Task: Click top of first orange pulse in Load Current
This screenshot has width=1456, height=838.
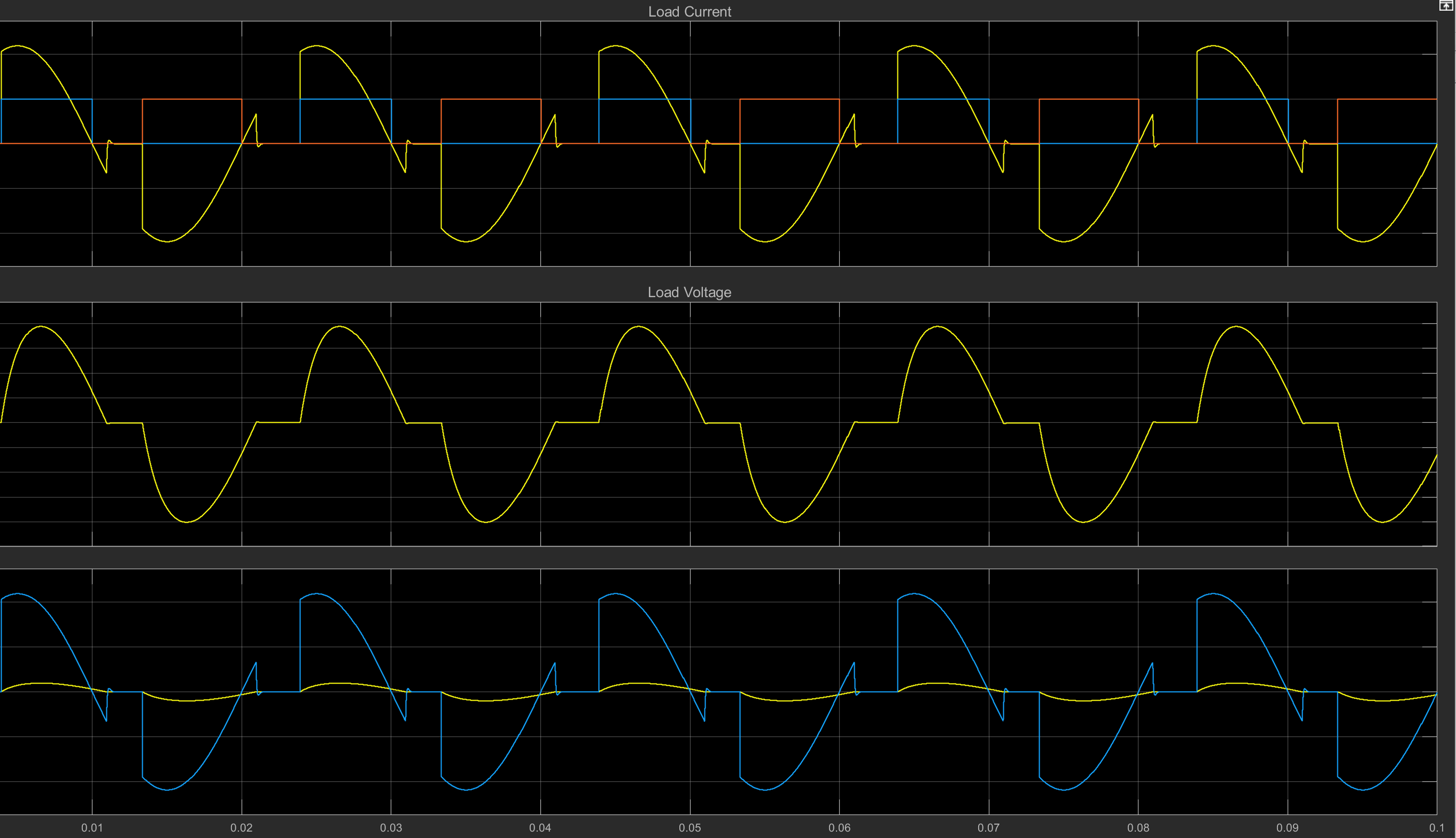Action: (x=192, y=99)
